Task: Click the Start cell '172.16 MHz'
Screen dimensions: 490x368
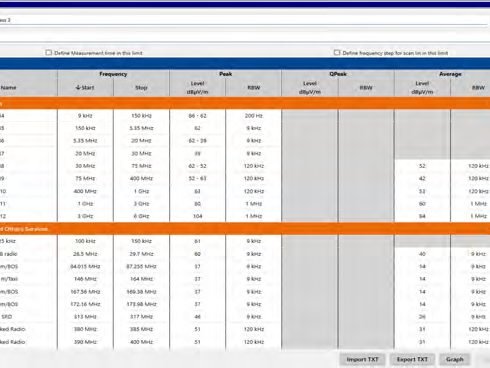Action: coord(85,304)
